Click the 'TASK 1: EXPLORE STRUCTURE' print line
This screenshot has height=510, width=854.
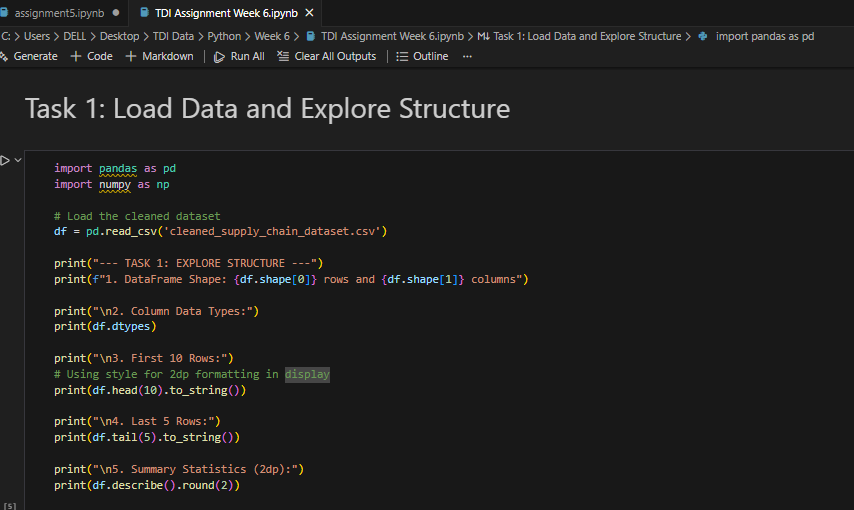(188, 263)
